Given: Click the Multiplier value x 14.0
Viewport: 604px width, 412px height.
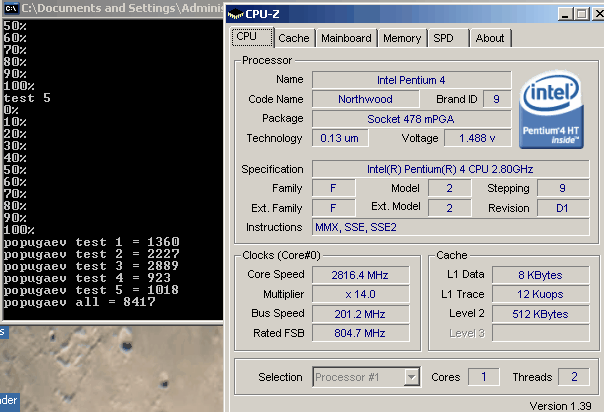Looking at the screenshot, I should coord(360,294).
